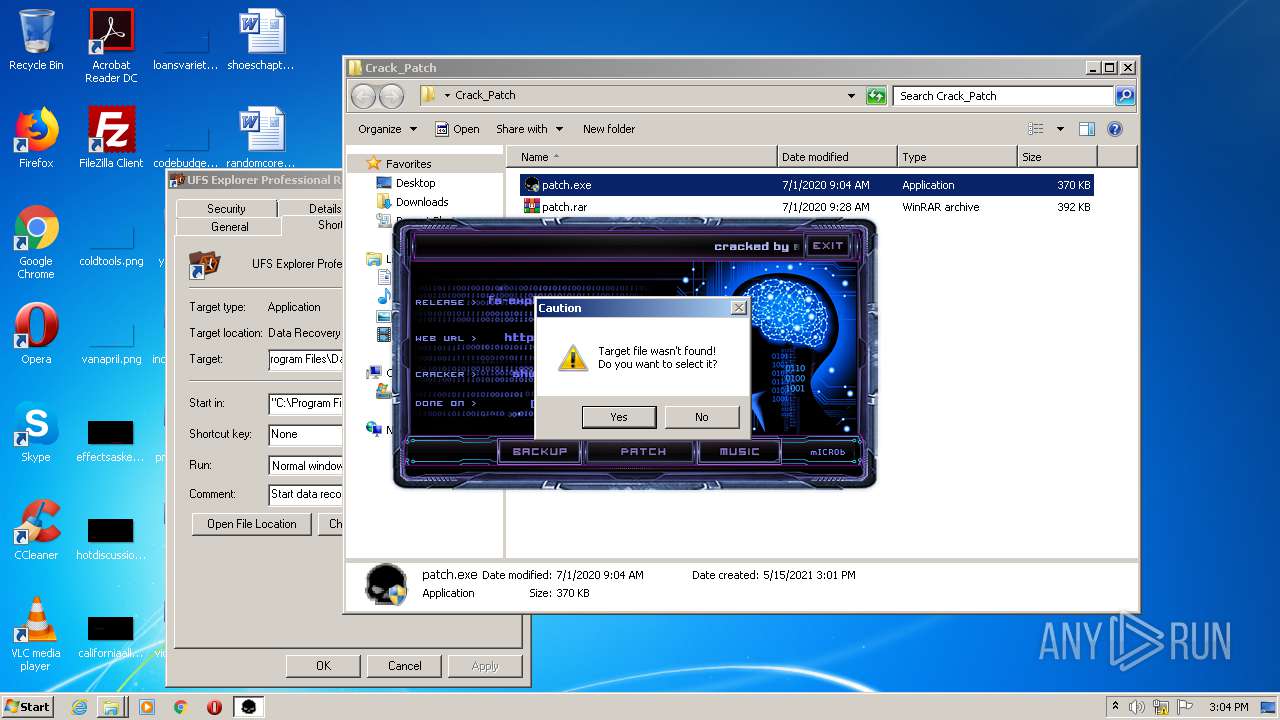Select the coldtools.png desktop file
Image resolution: width=1280 pixels, height=720 pixels.
click(111, 243)
